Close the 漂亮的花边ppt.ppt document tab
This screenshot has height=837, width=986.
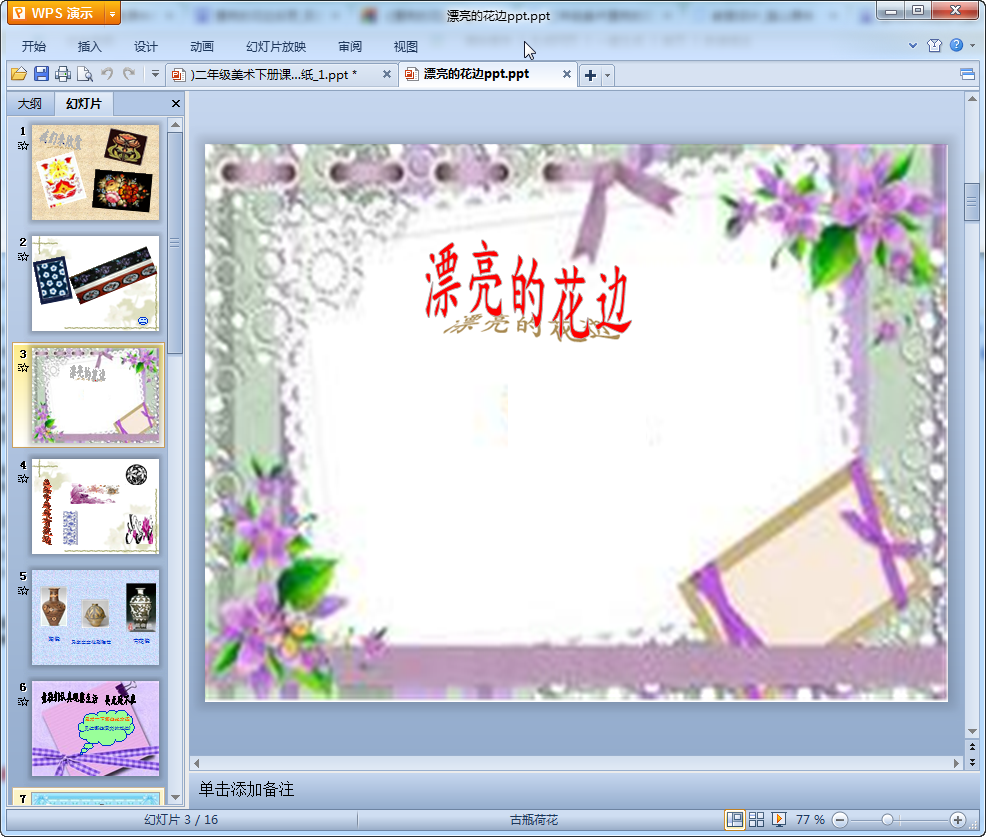(567, 74)
